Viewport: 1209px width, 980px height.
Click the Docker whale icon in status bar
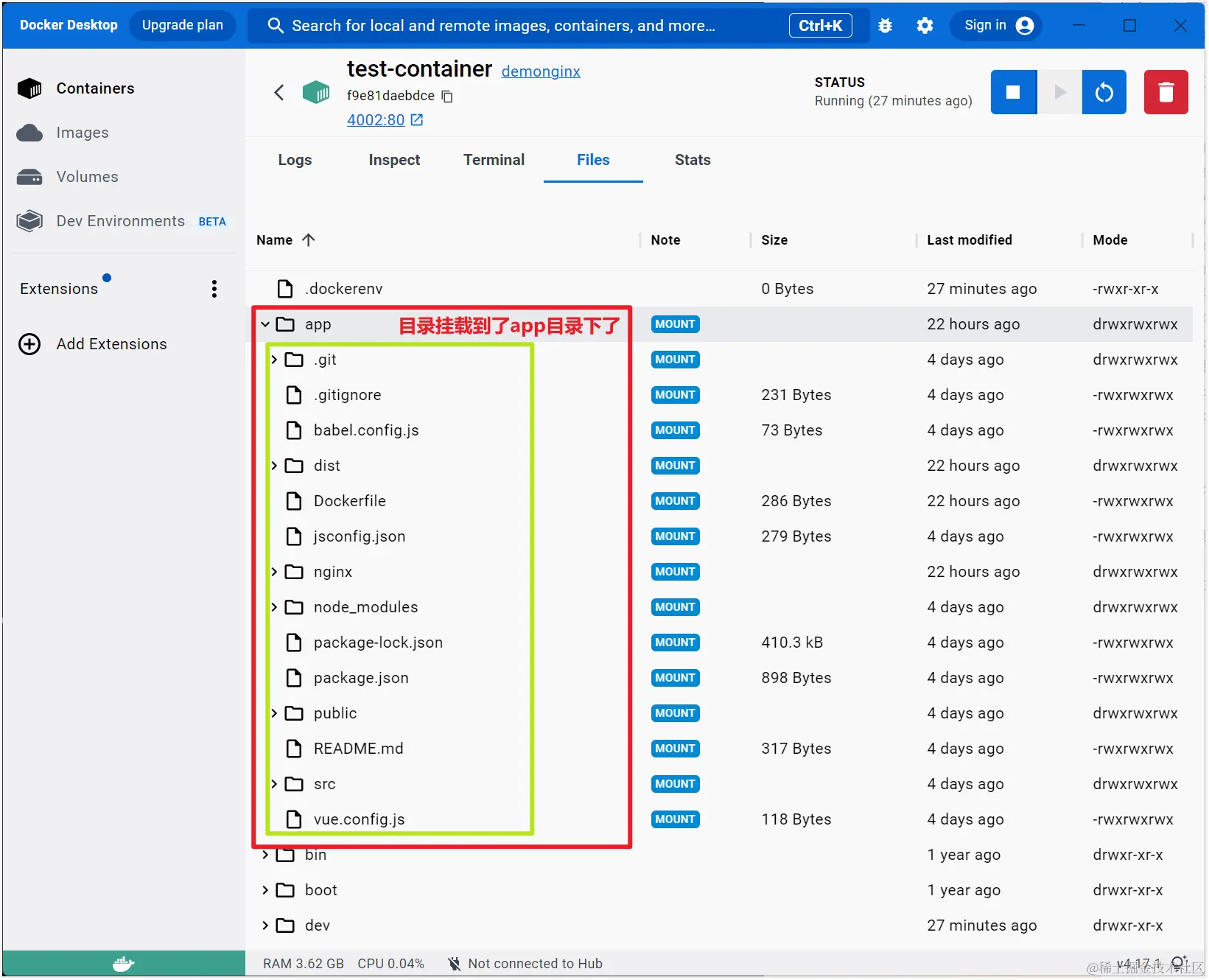(123, 964)
